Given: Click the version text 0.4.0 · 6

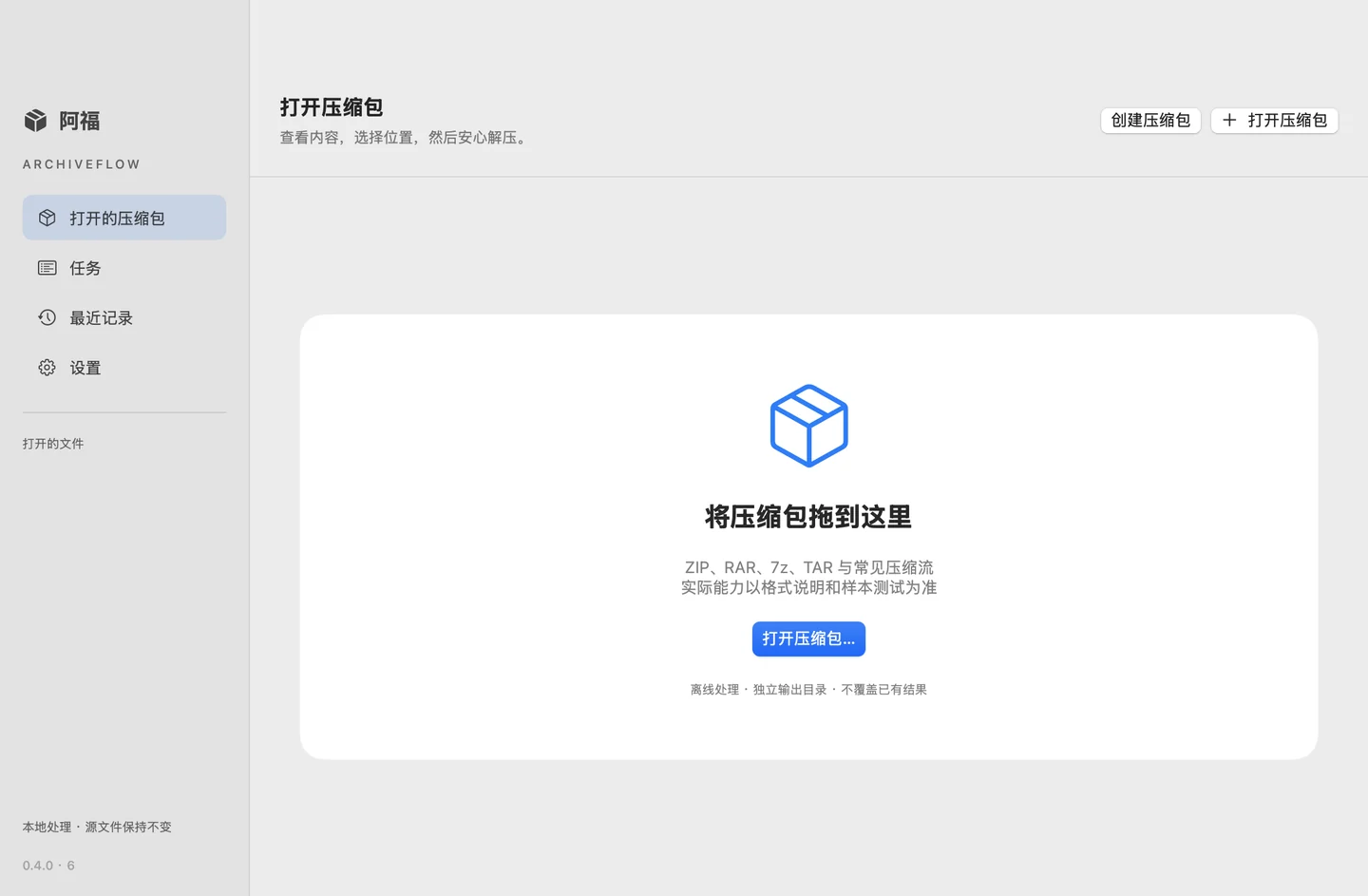Looking at the screenshot, I should click(48, 866).
